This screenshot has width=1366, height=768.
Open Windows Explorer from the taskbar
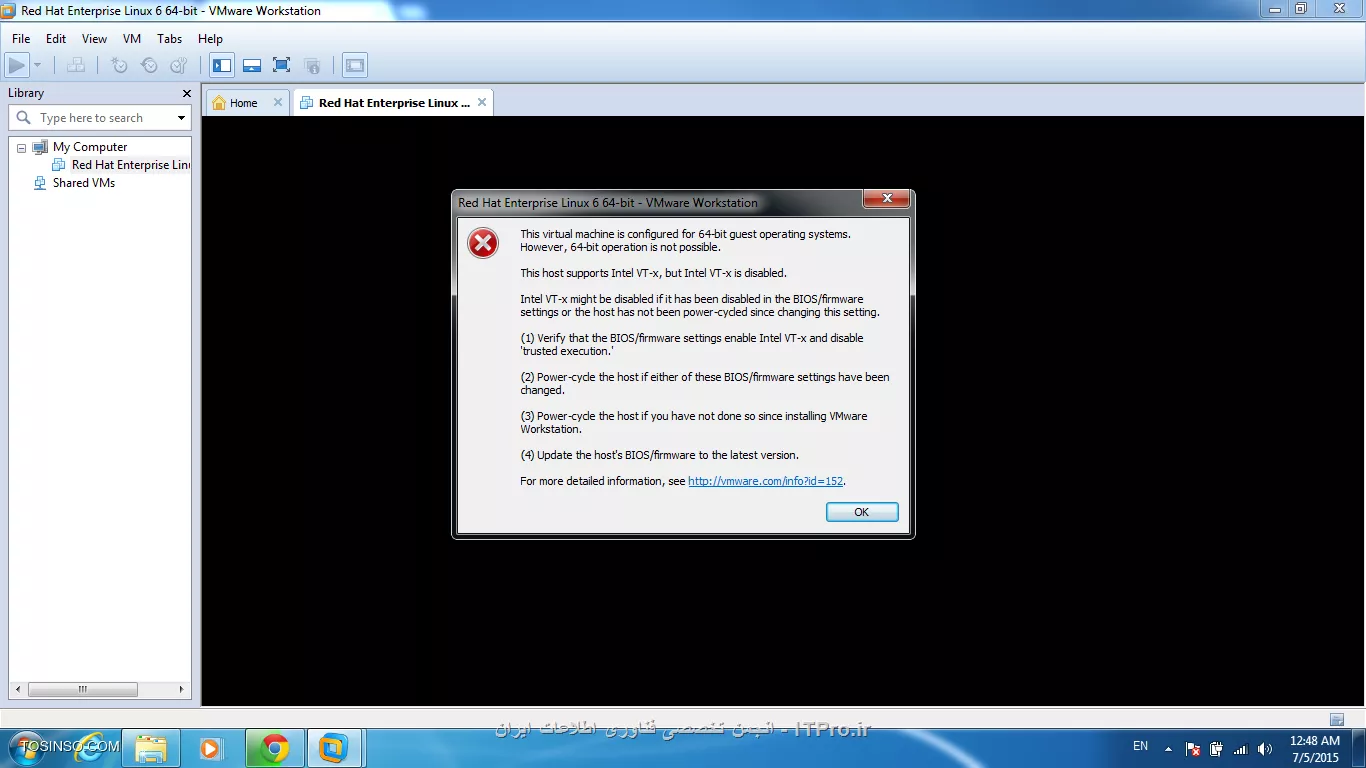(151, 748)
